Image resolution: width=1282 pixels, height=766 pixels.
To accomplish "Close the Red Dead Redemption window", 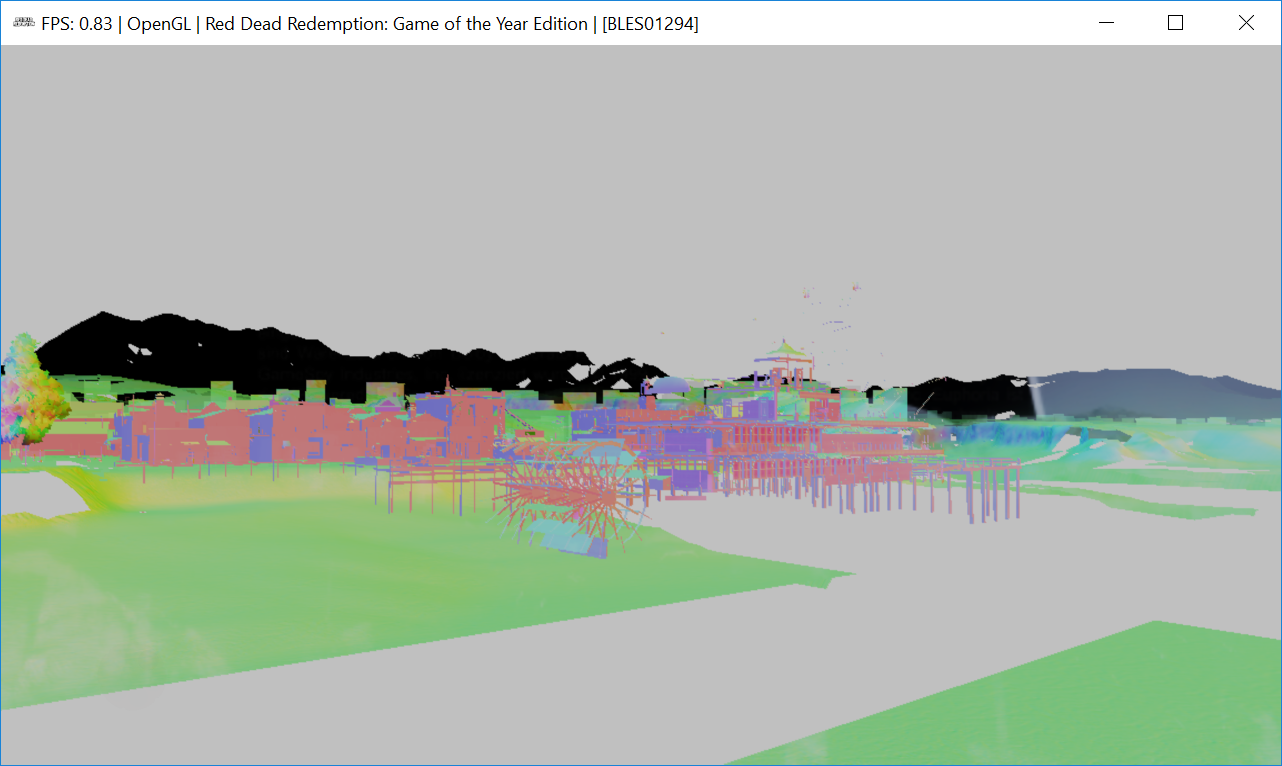I will (x=1246, y=23).
